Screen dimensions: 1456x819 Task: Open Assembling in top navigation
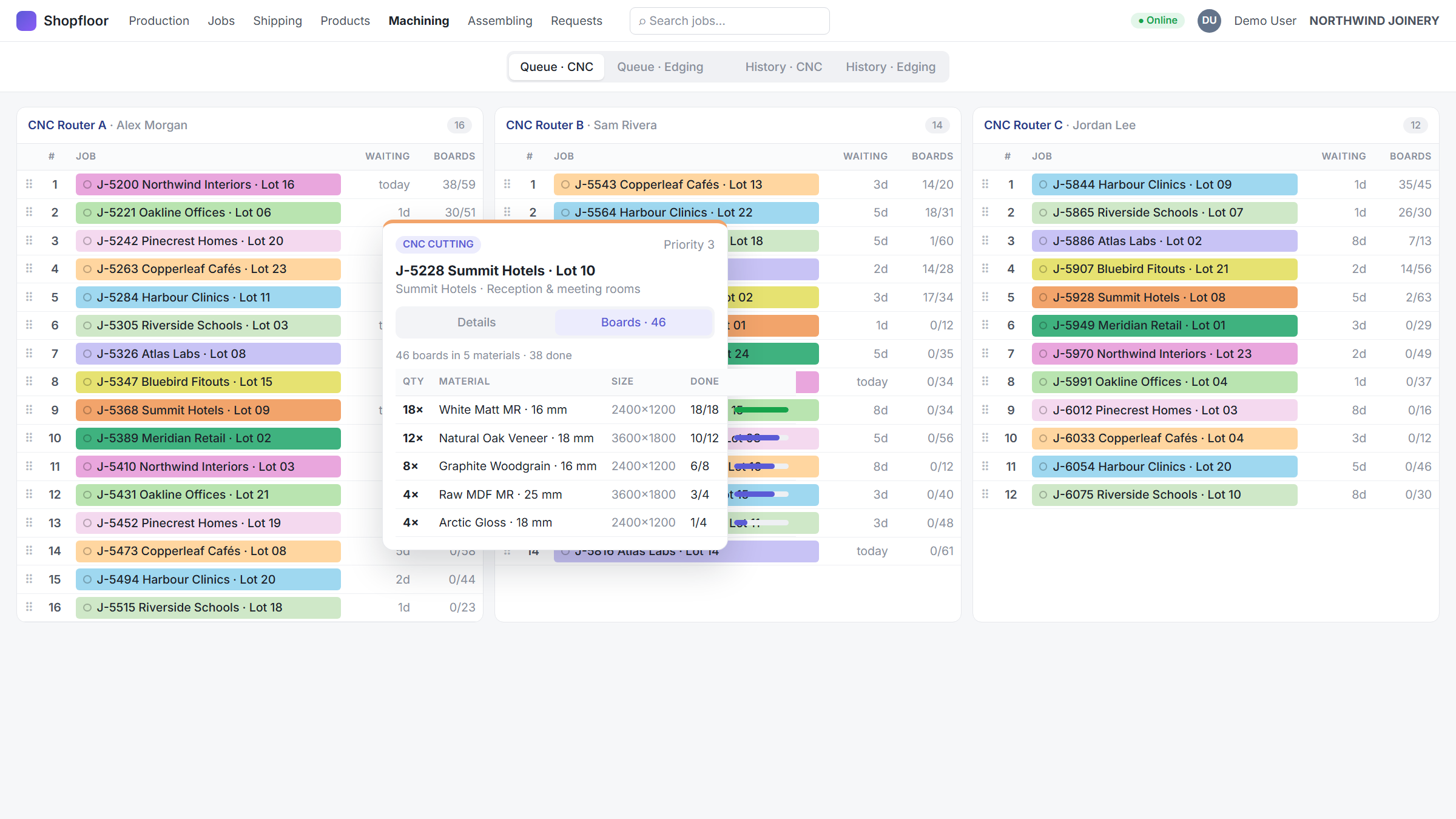point(500,21)
